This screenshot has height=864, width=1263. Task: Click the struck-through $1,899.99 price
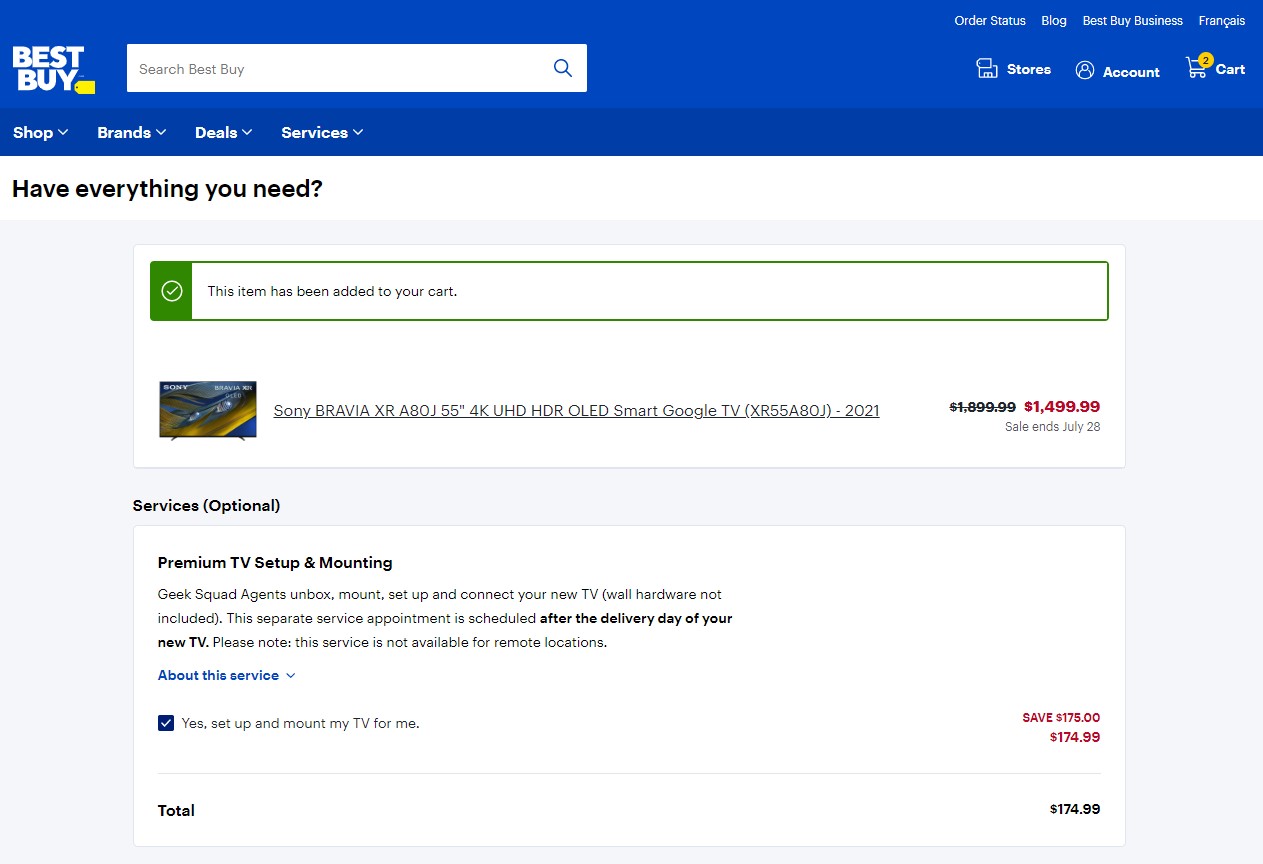coord(982,407)
